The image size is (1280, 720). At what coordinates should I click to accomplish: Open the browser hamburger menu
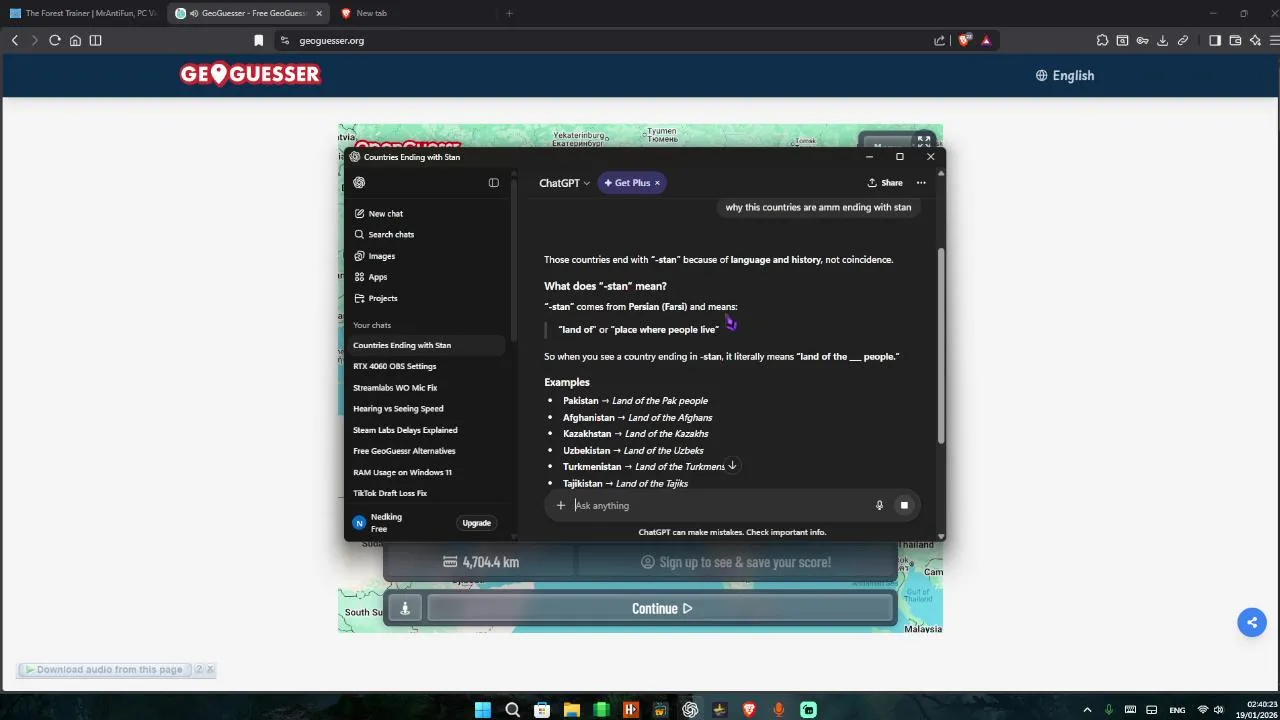(x=1274, y=40)
